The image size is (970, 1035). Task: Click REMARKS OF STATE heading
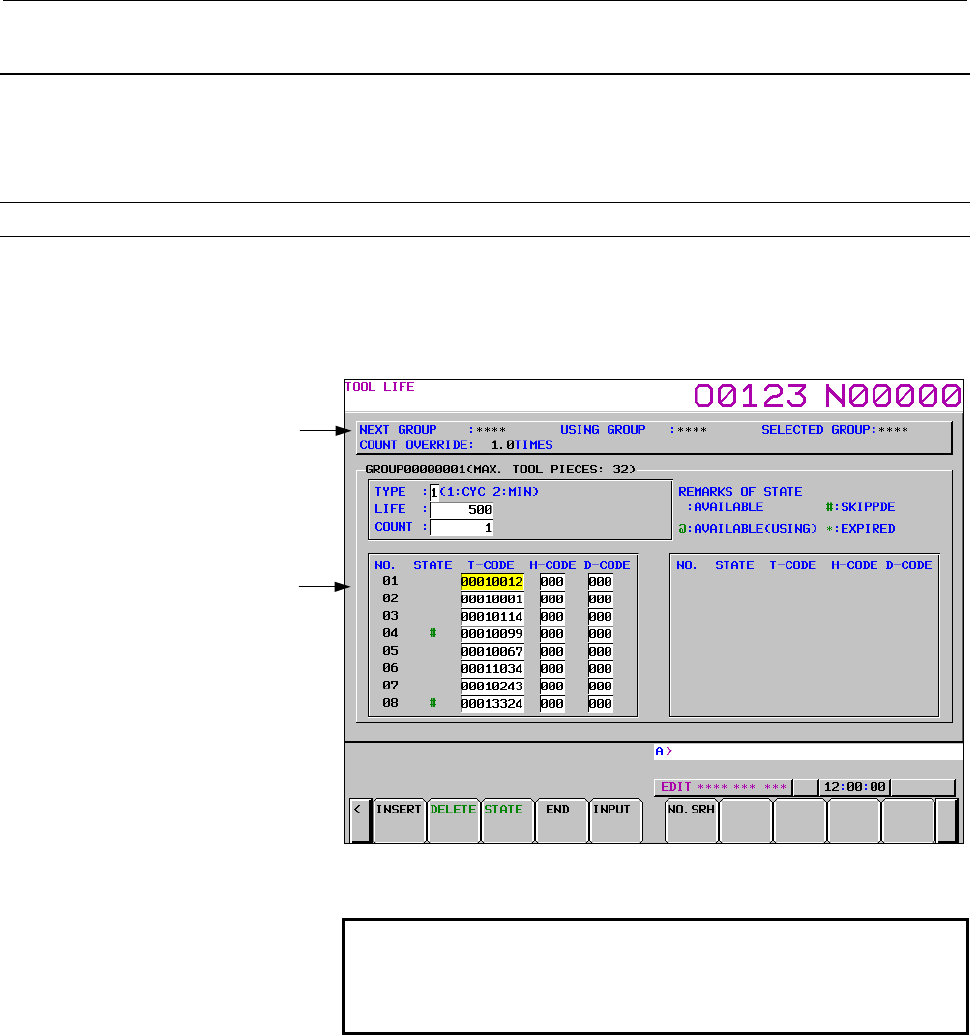click(x=740, y=492)
